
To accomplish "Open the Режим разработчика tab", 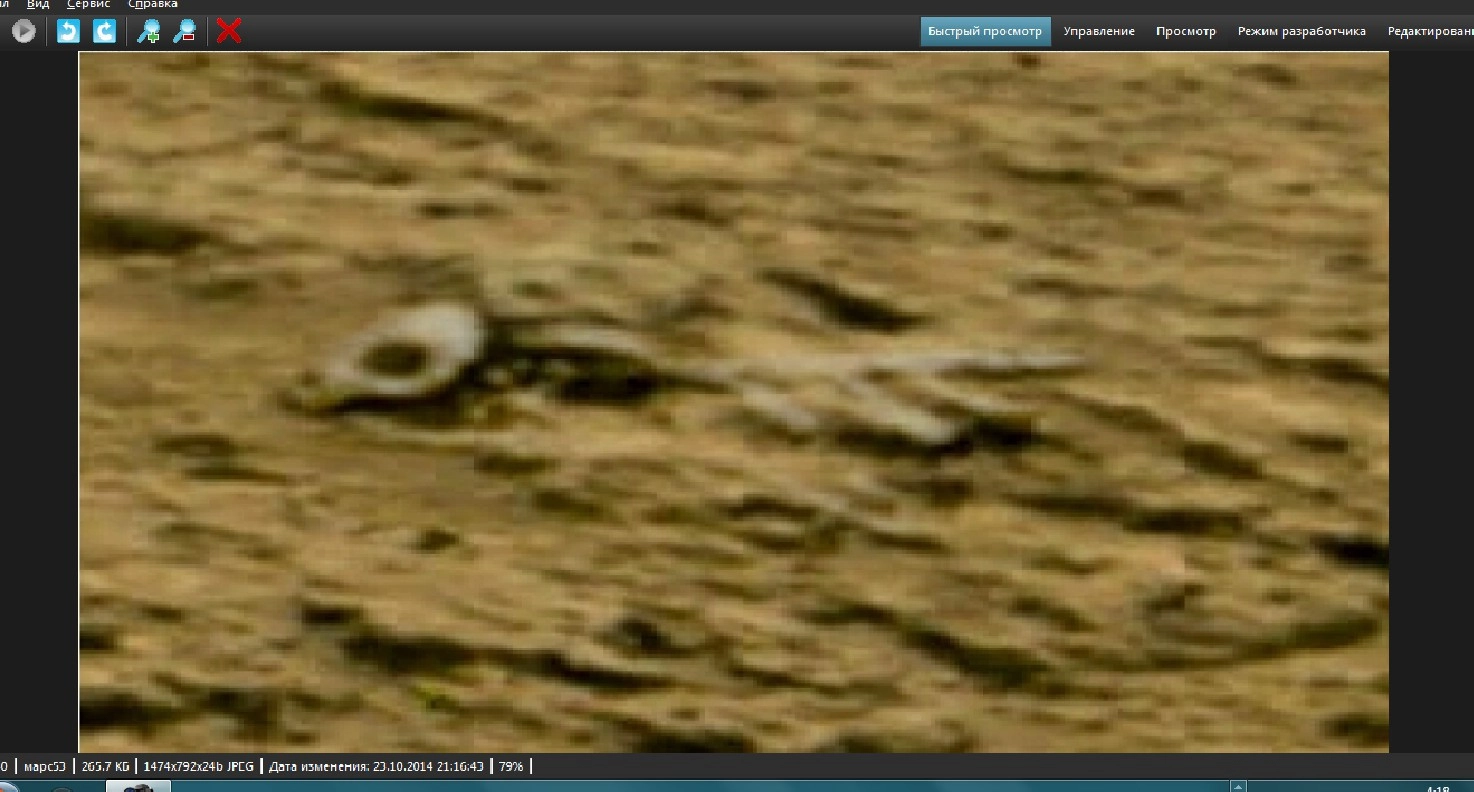I will tap(1301, 32).
